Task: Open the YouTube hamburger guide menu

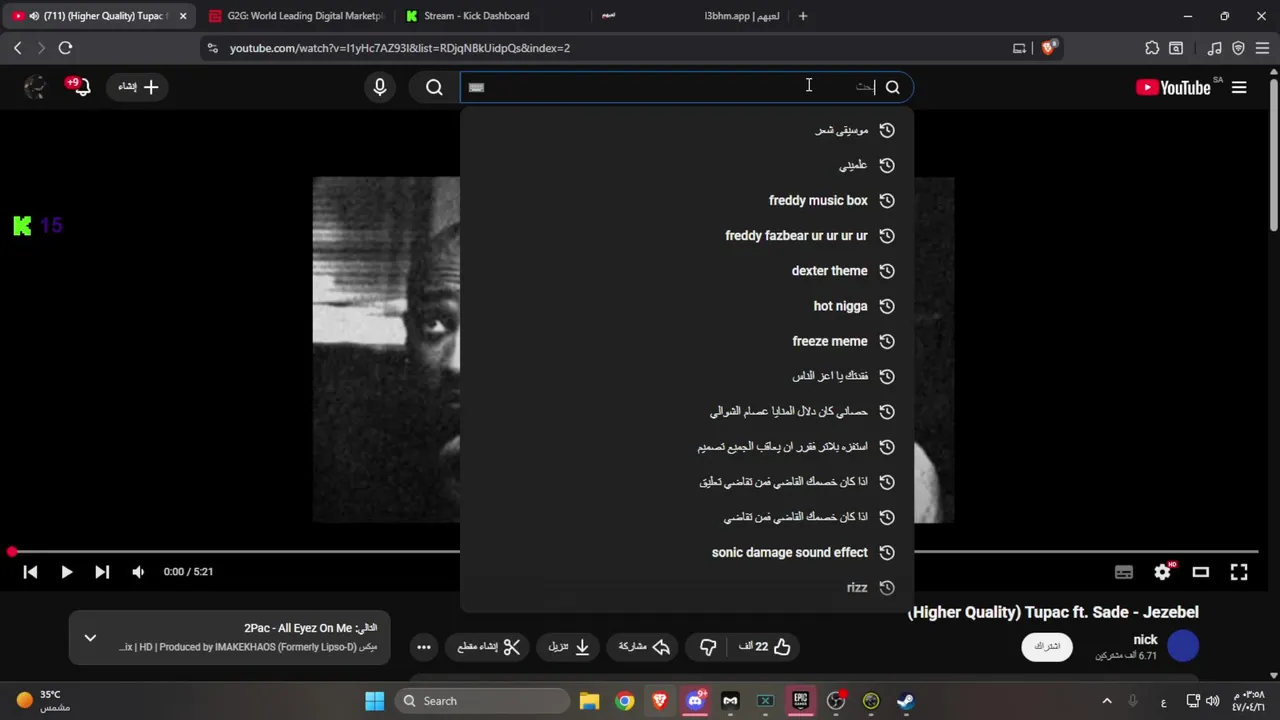Action: click(x=1239, y=87)
